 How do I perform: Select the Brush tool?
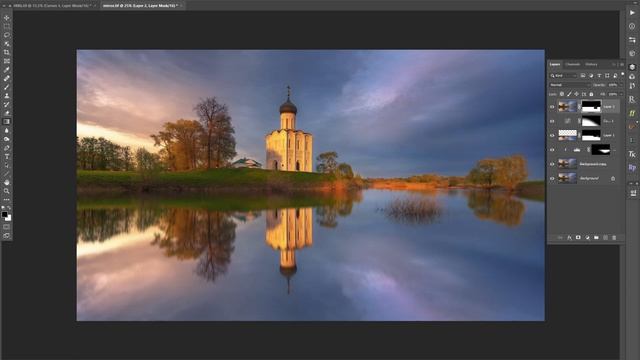pos(7,87)
